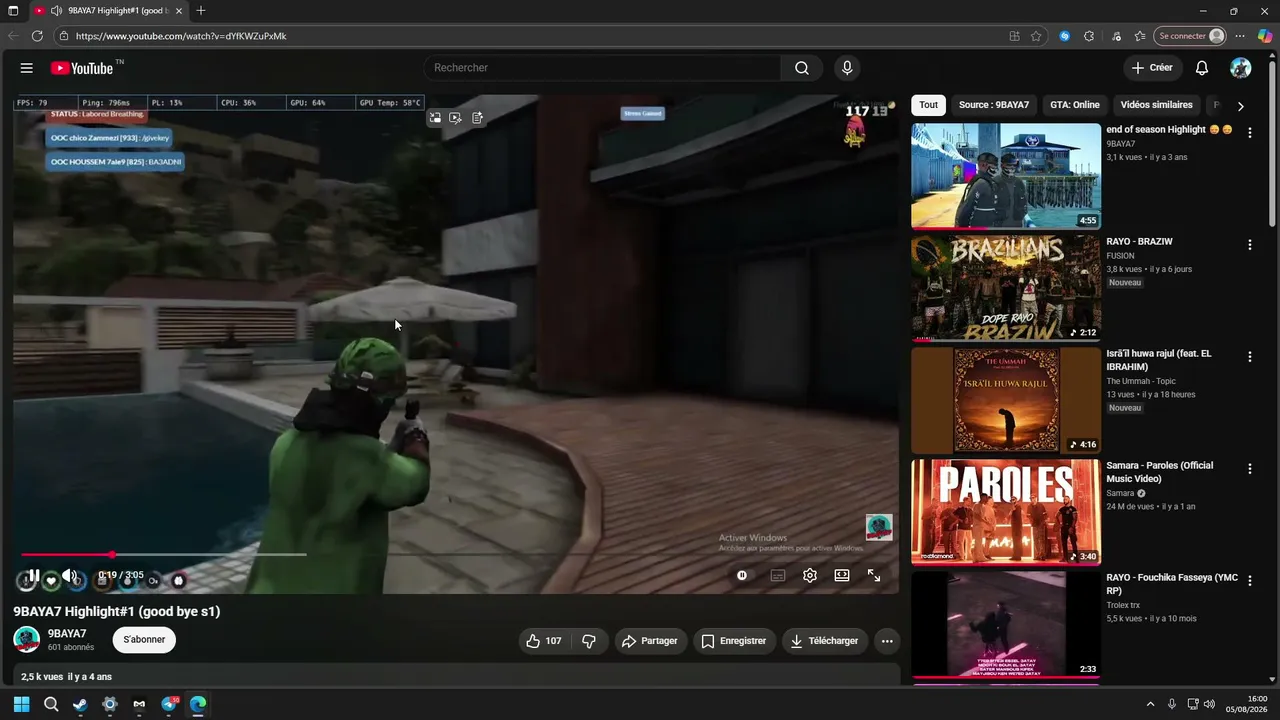The height and width of the screenshot is (720, 1280).
Task: Like the video with thumbs up
Action: pyautogui.click(x=544, y=641)
